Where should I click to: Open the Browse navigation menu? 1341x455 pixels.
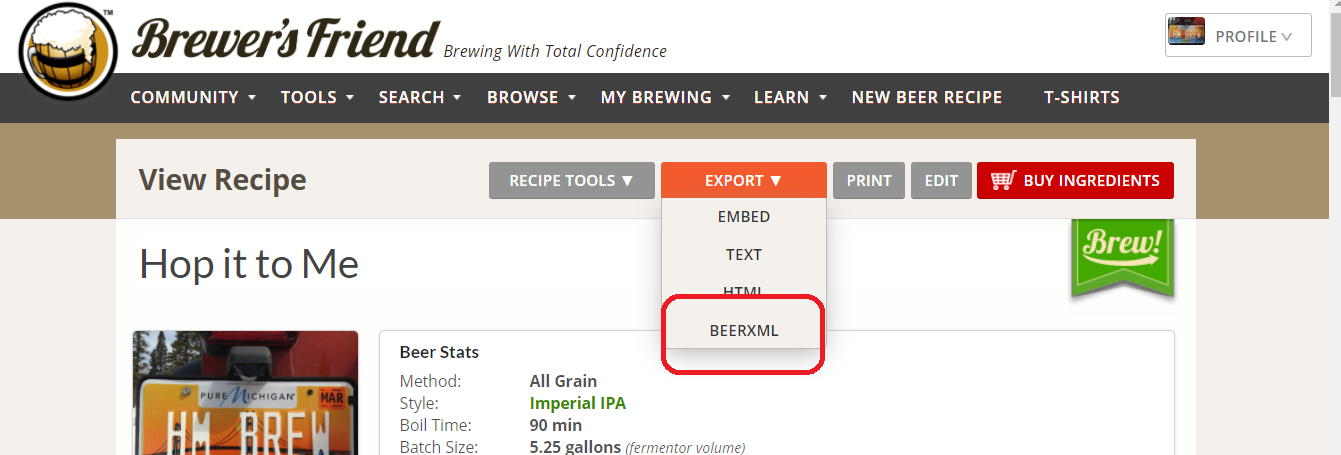[x=530, y=97]
